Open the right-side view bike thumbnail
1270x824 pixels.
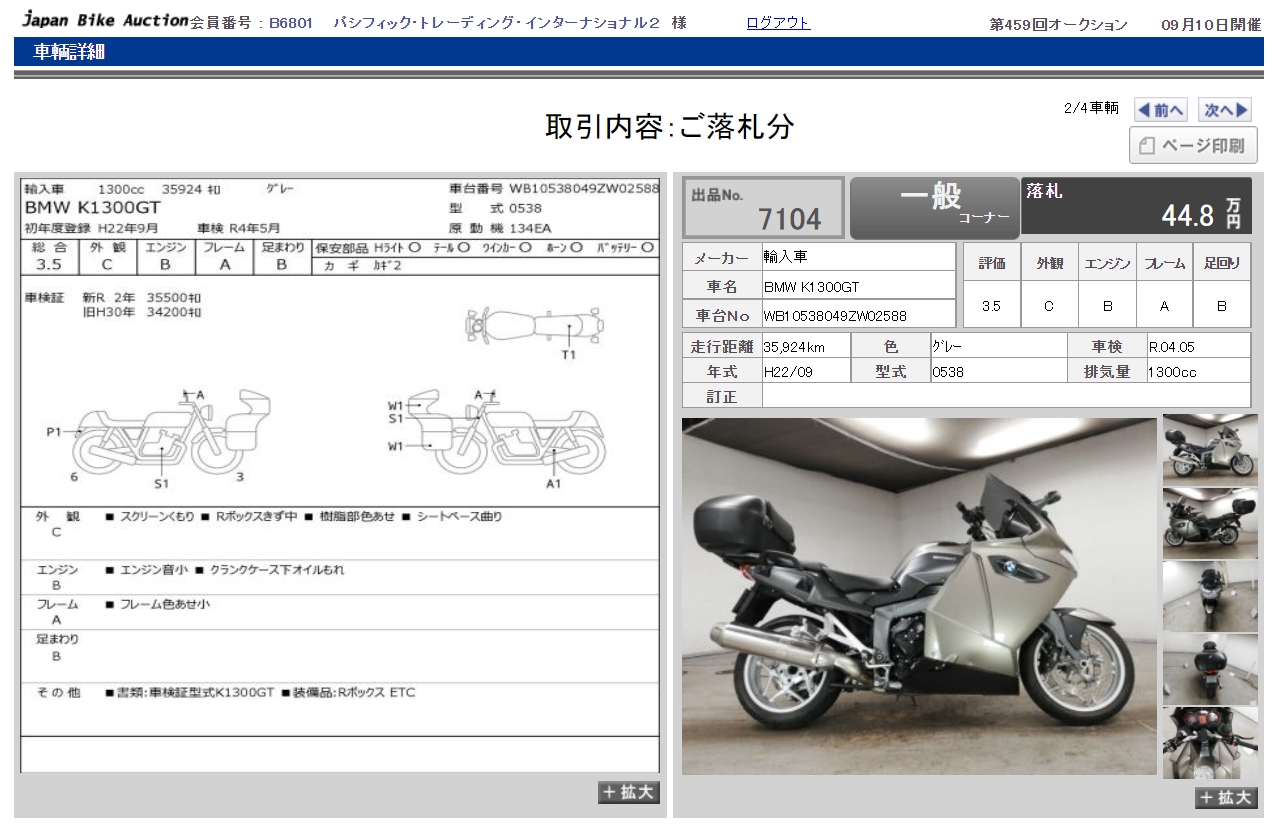pos(1210,448)
